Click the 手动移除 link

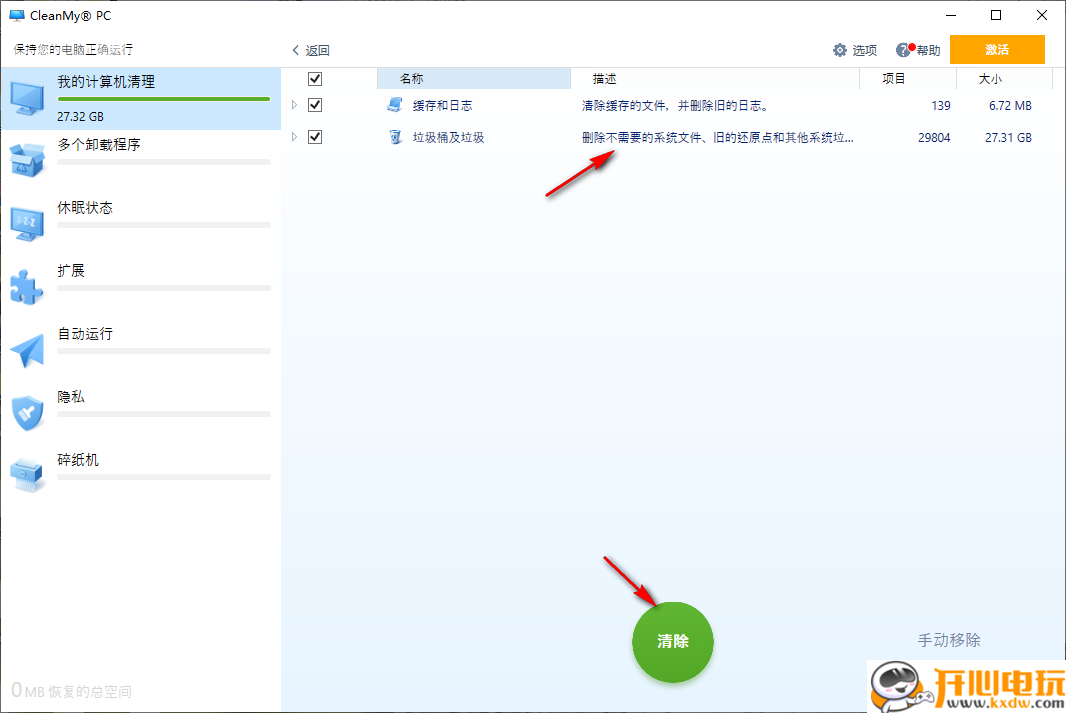point(947,640)
